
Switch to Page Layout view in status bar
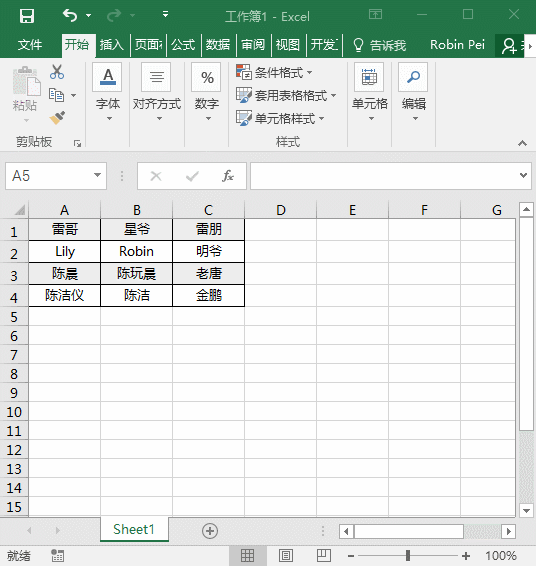[x=286, y=556]
